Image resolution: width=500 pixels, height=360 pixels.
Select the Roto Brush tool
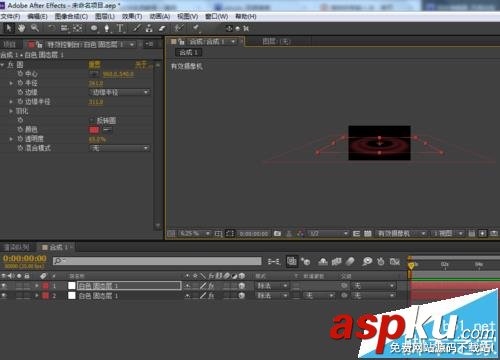(x=179, y=28)
